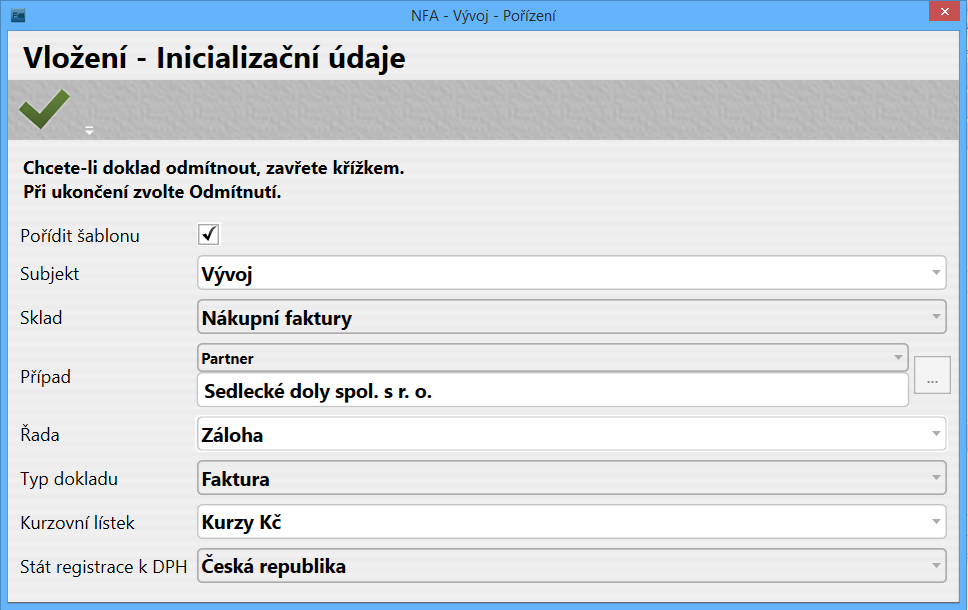Close the NFA - Vývoj - Pořízení window
This screenshot has height=610, width=968.
click(941, 13)
